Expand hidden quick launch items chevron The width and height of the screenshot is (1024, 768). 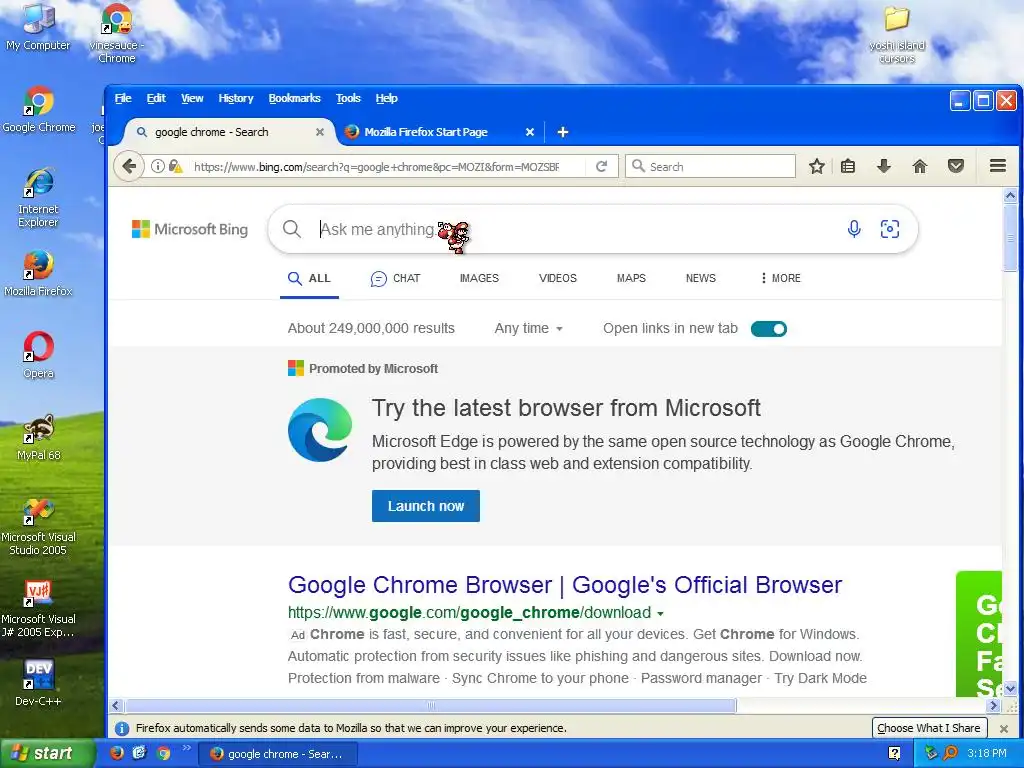pyautogui.click(x=187, y=748)
